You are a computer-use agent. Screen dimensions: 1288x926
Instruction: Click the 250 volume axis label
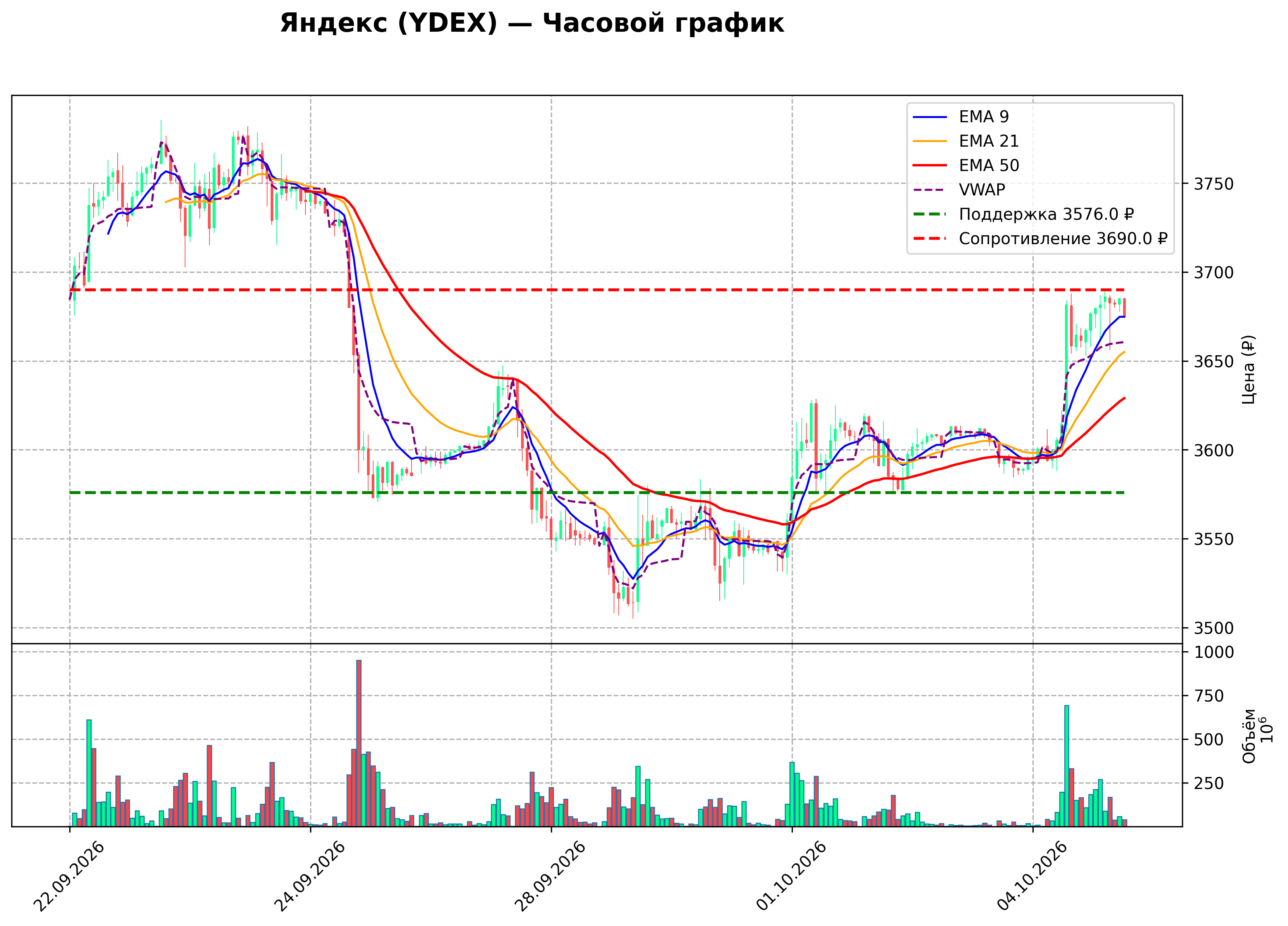point(1209,784)
